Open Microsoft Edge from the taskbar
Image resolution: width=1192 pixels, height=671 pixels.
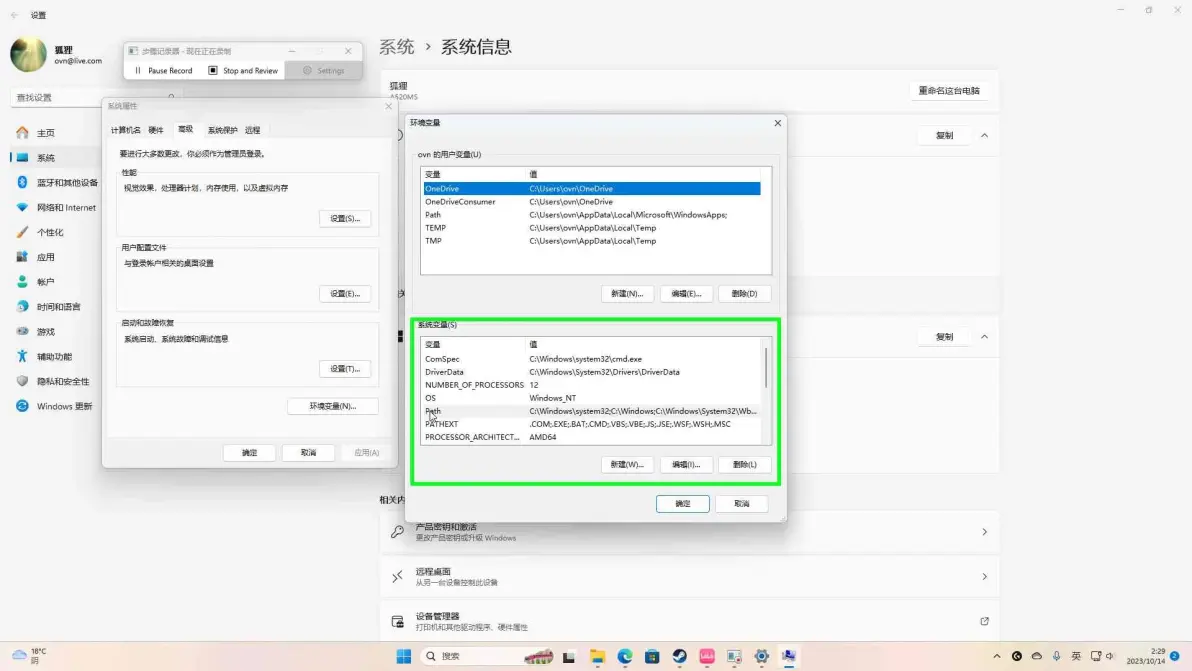click(x=625, y=656)
